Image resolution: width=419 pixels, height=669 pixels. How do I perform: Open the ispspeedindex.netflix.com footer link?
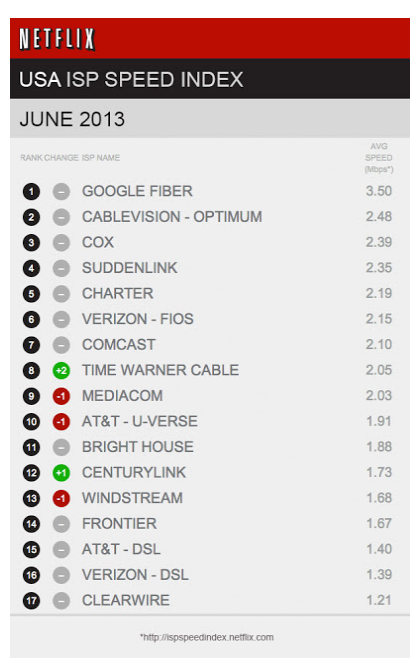click(x=207, y=637)
